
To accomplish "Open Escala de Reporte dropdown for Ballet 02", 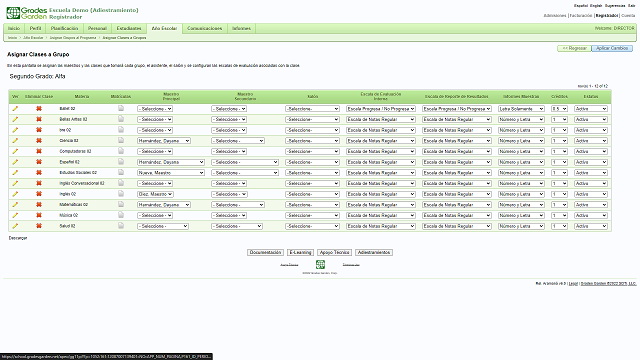I will [457, 109].
